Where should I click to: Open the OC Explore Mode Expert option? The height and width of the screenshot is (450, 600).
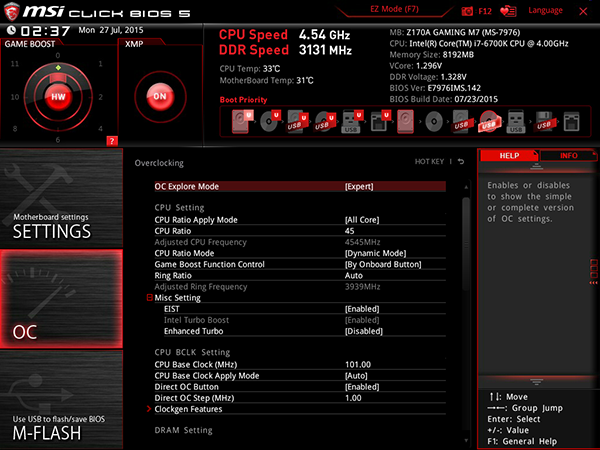(300, 186)
